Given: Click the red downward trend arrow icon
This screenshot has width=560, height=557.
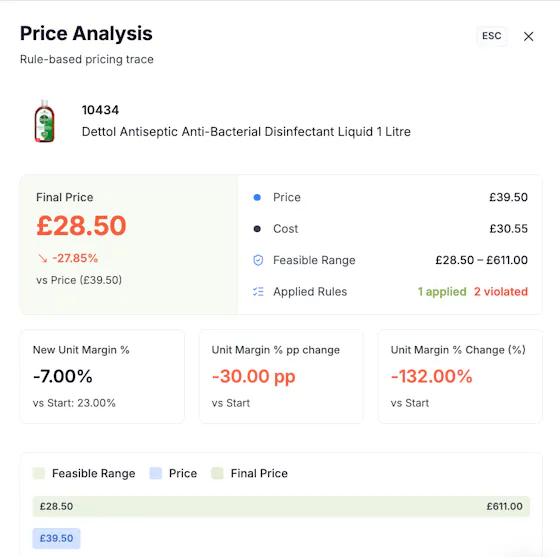Looking at the screenshot, I should pyautogui.click(x=42, y=258).
